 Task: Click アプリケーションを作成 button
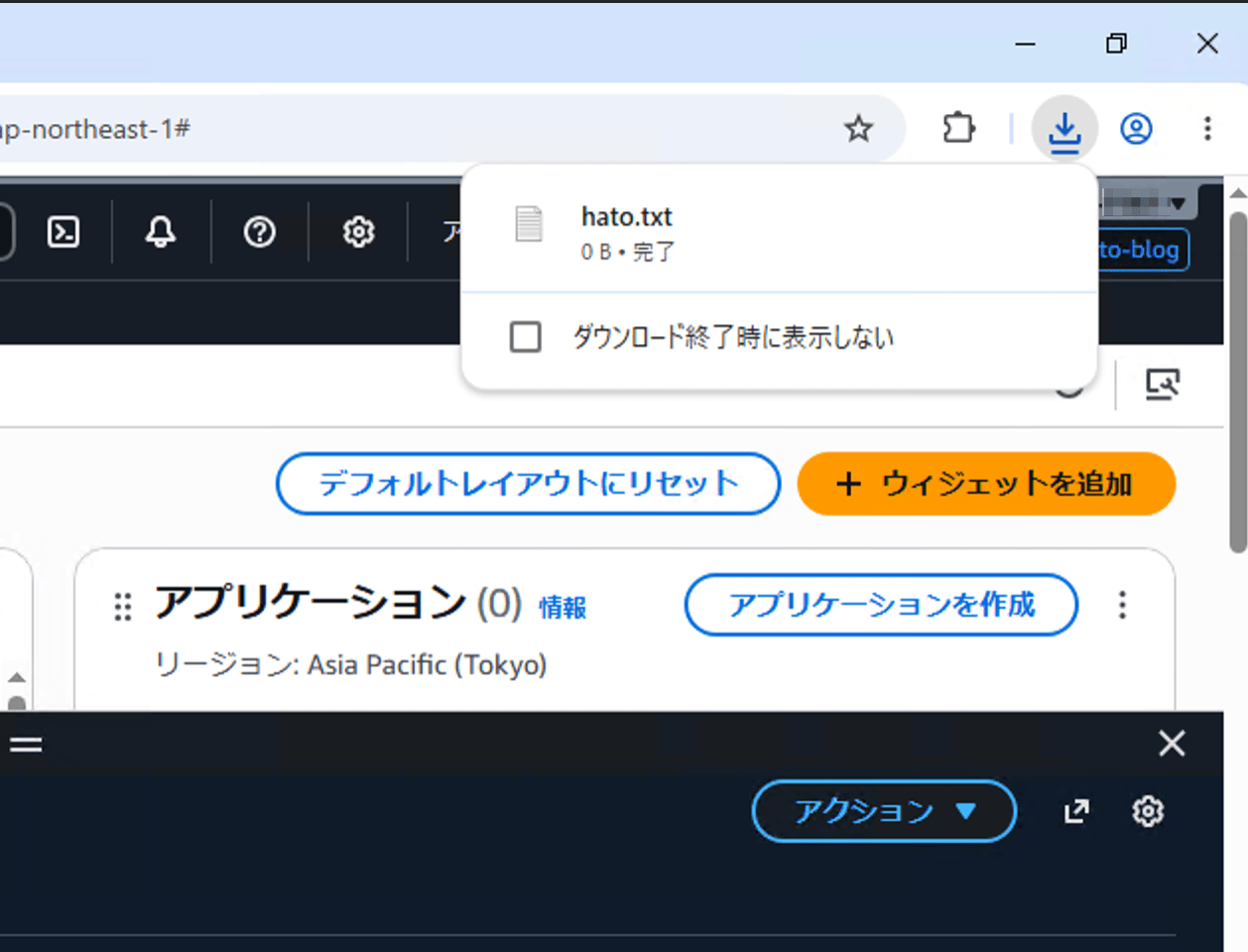[x=881, y=605]
